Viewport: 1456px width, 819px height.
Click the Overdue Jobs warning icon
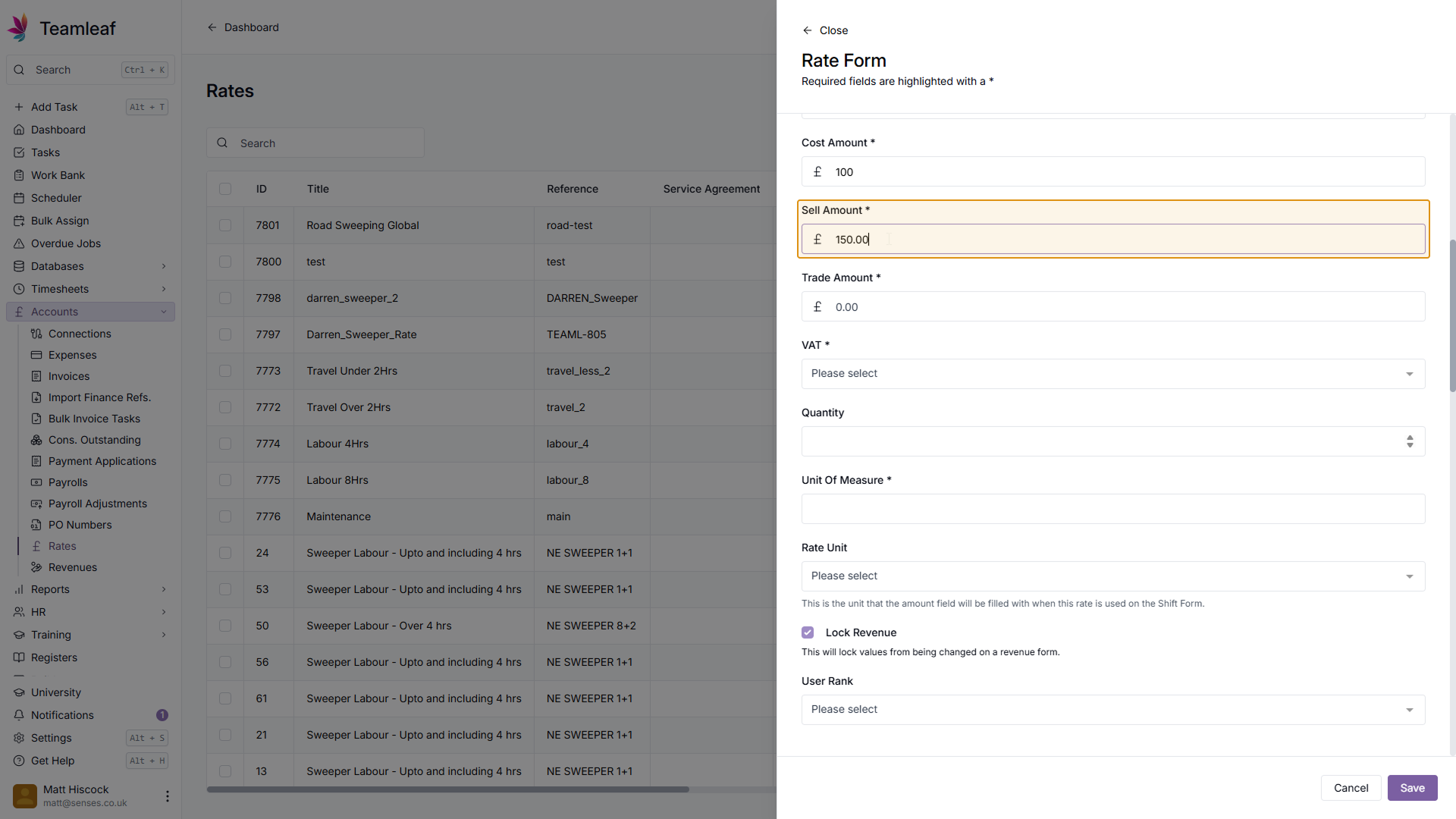[19, 243]
